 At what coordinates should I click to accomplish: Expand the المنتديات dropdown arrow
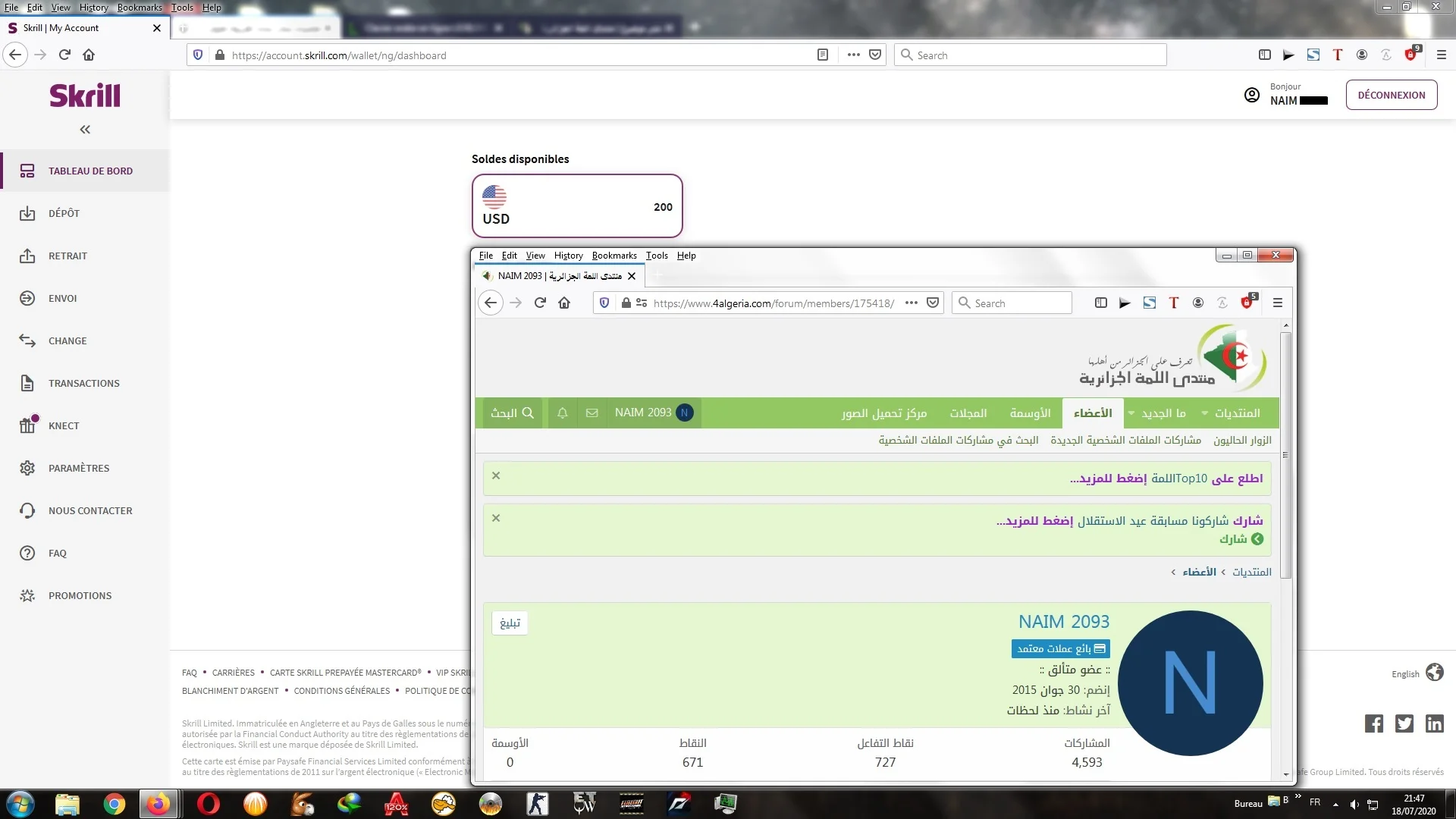(1204, 413)
